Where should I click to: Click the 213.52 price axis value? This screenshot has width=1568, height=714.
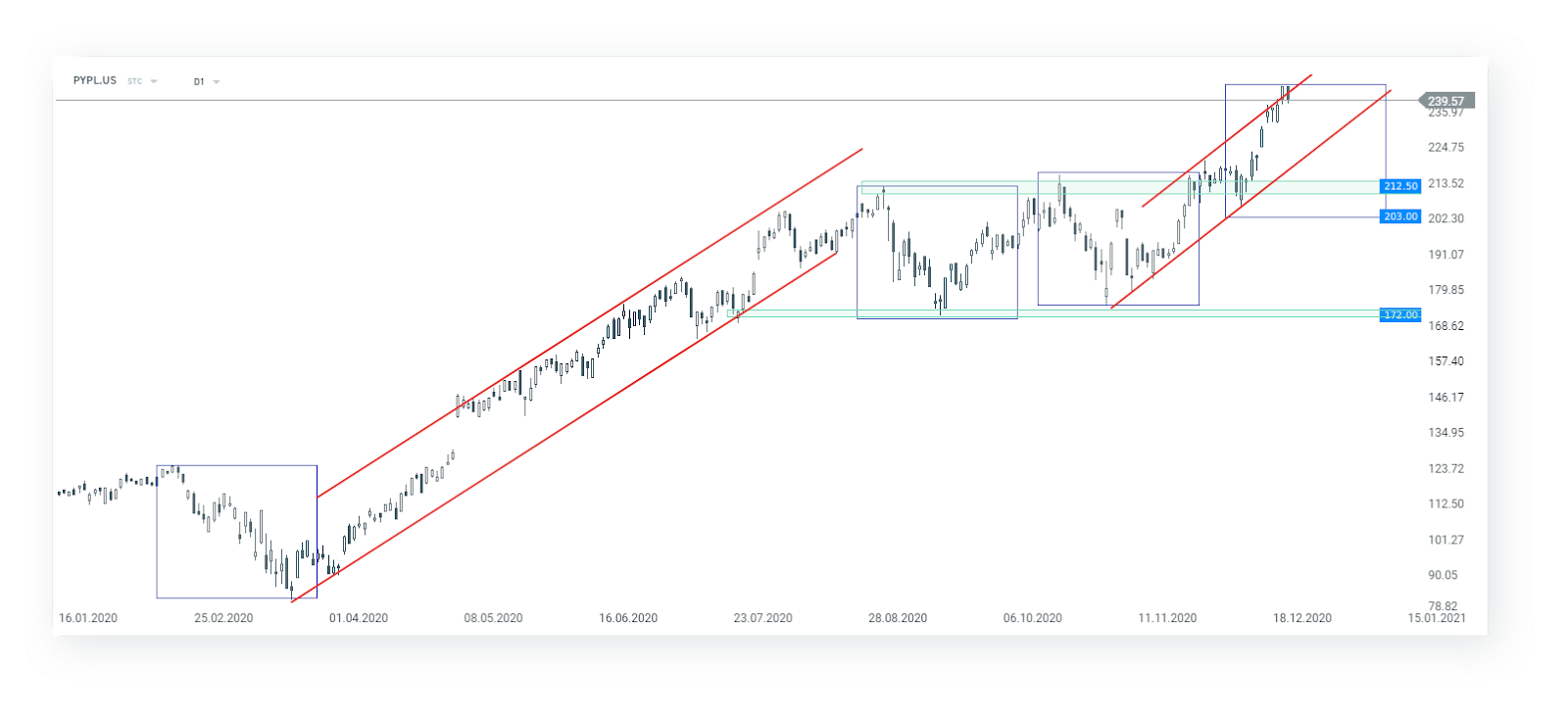coord(1445,183)
